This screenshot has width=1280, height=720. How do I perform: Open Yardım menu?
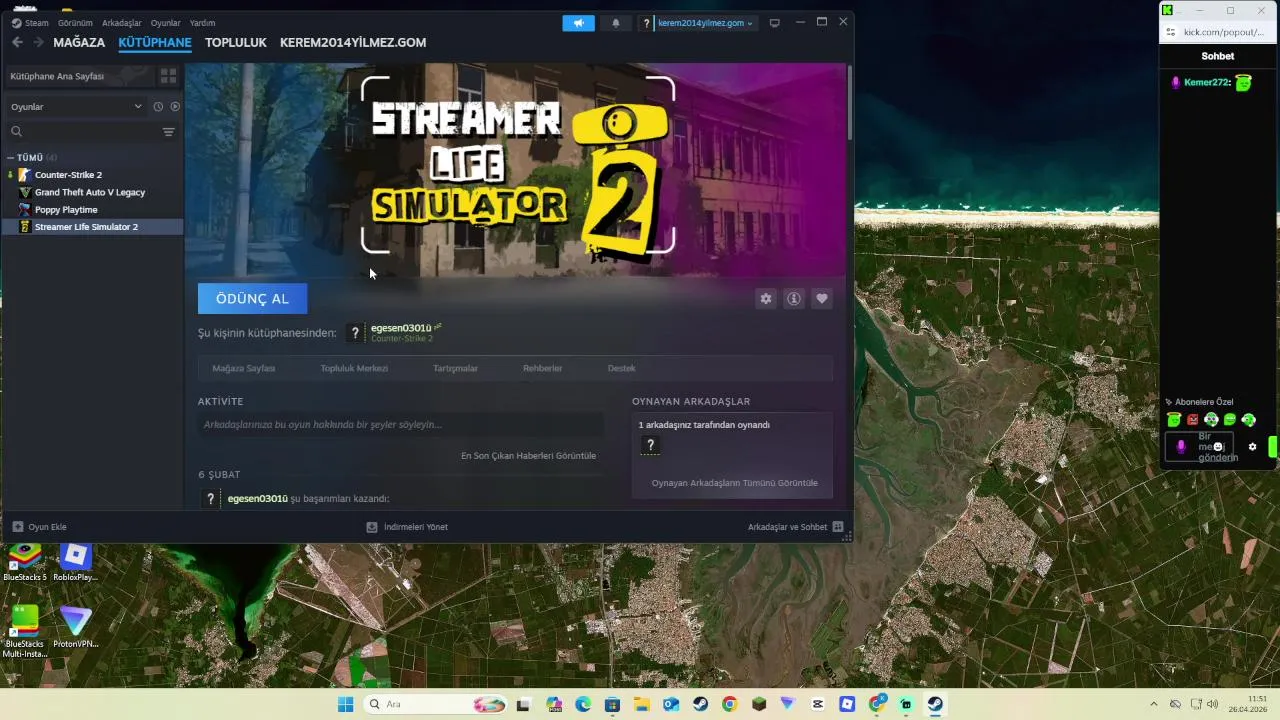coord(202,23)
